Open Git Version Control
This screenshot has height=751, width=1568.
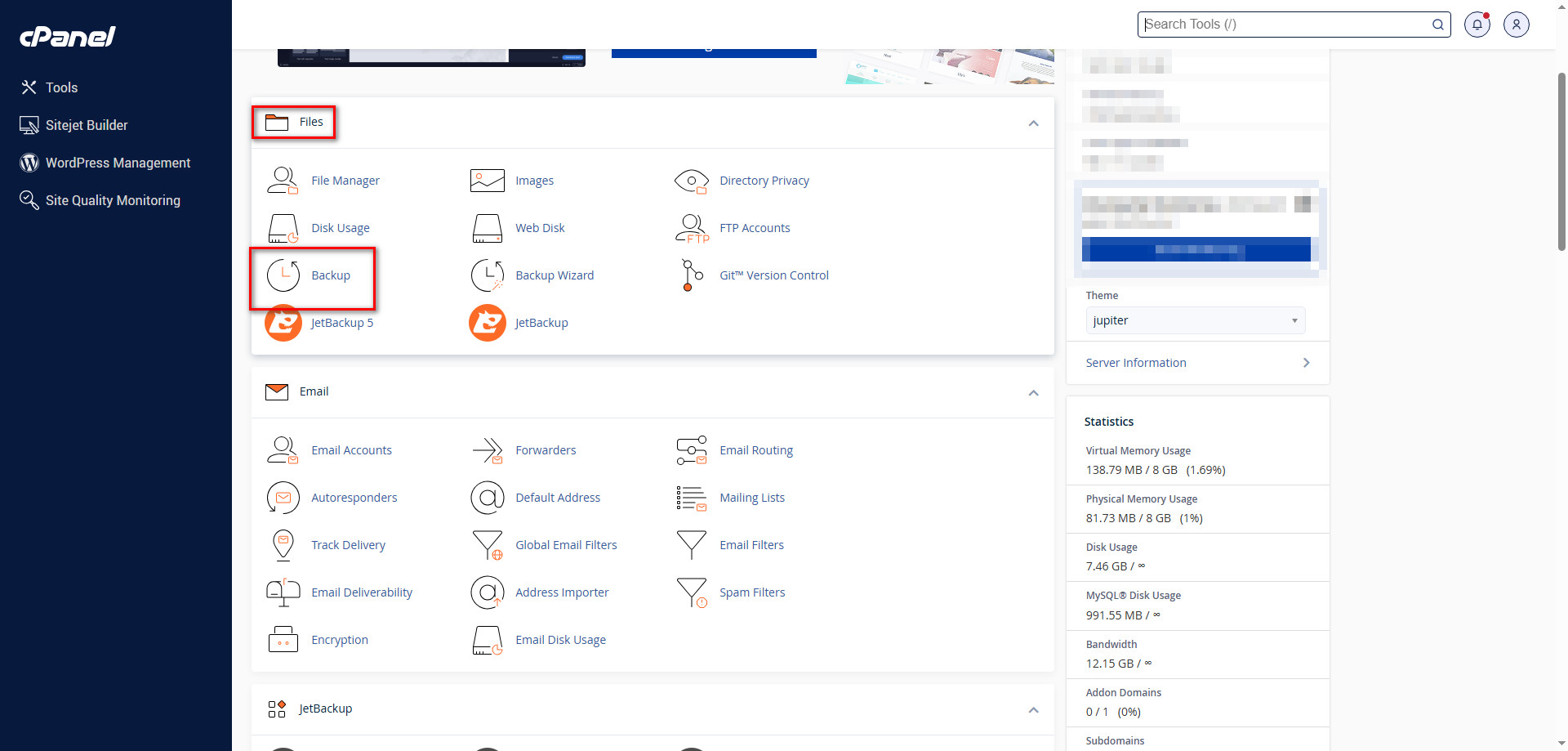[691, 275]
